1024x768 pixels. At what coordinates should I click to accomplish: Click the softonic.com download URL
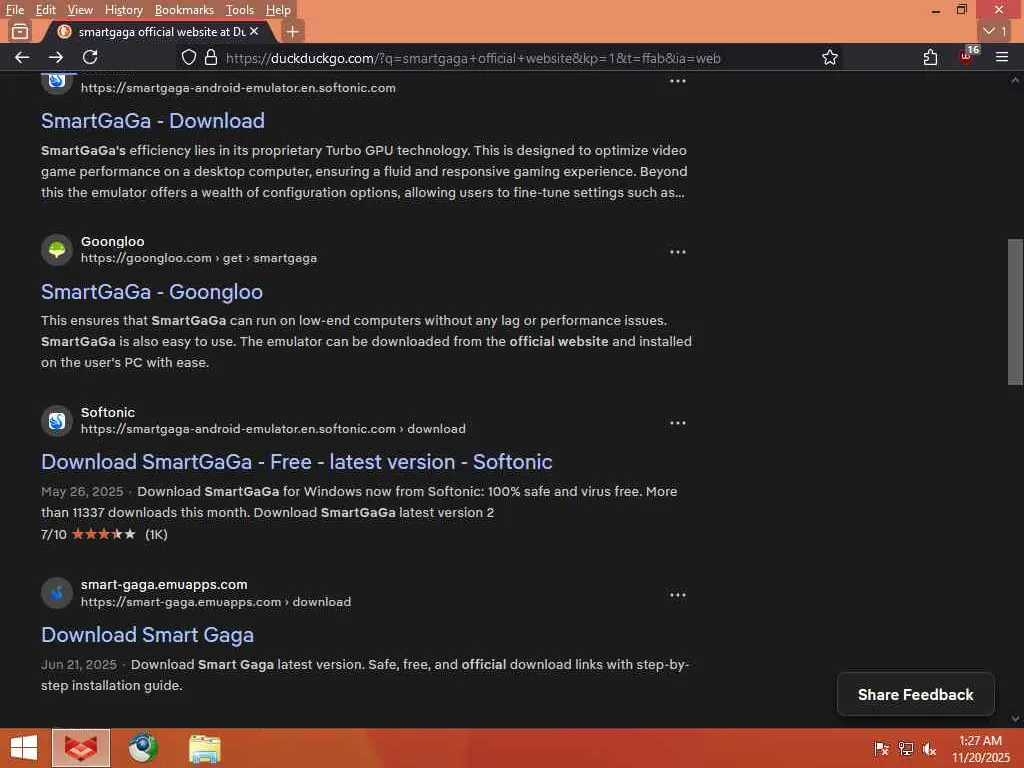[x=273, y=429]
